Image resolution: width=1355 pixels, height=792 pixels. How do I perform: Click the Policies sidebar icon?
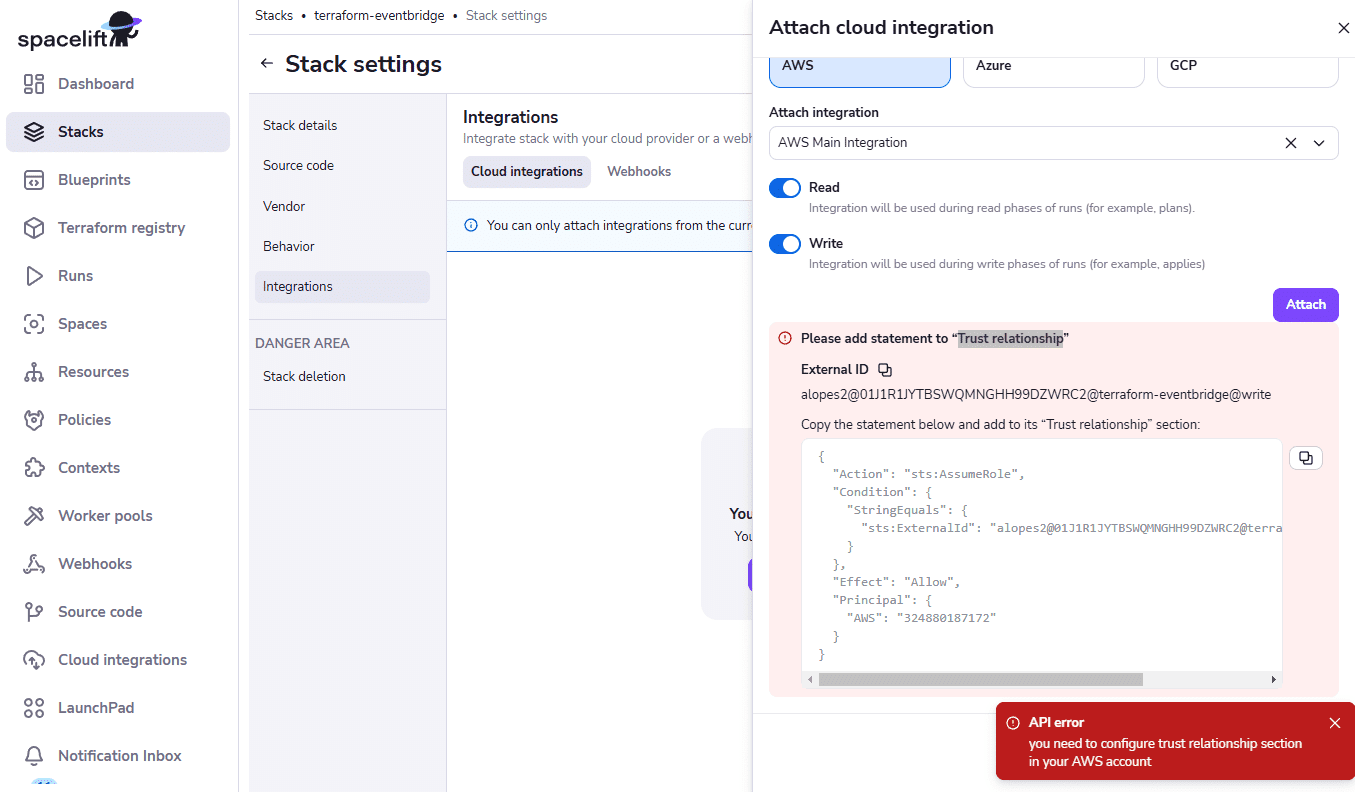coord(34,420)
